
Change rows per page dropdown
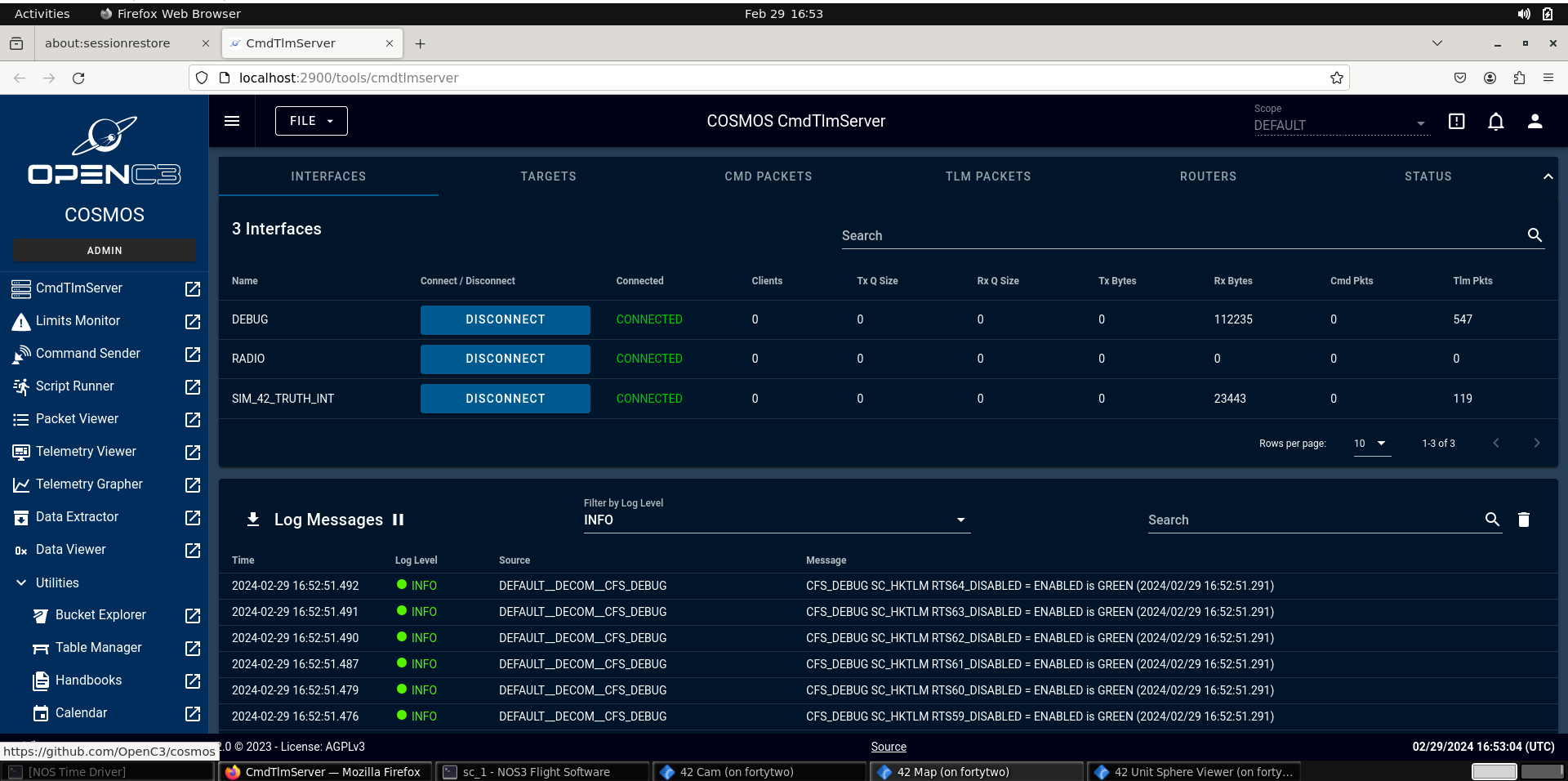pyautogui.click(x=1372, y=444)
